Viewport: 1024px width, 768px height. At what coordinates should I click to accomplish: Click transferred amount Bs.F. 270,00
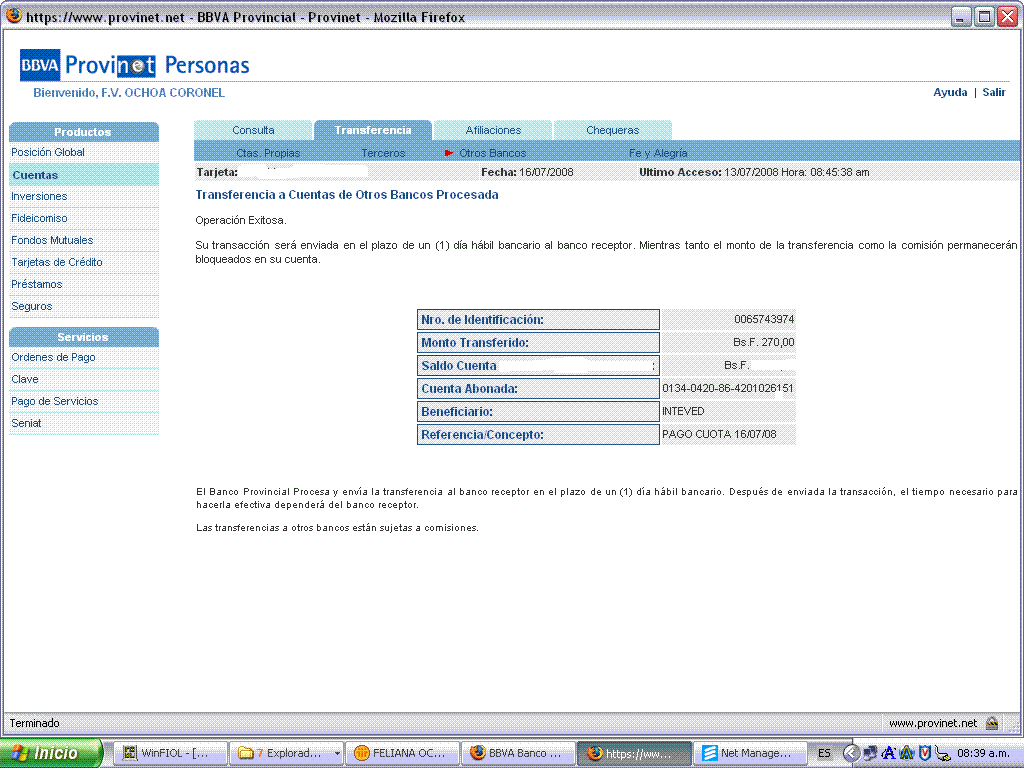pyautogui.click(x=763, y=342)
